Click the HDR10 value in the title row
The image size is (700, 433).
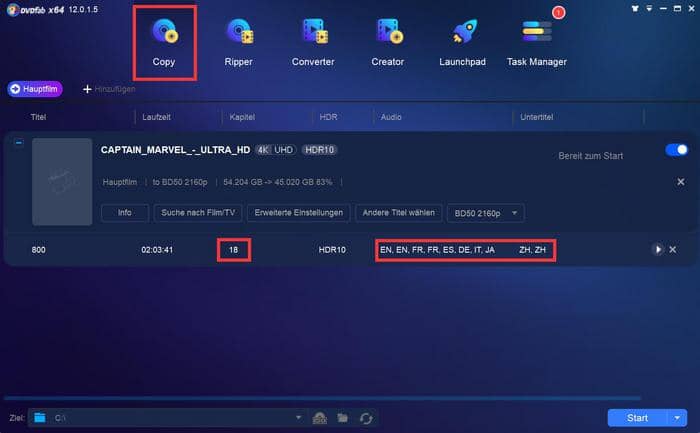coord(332,250)
